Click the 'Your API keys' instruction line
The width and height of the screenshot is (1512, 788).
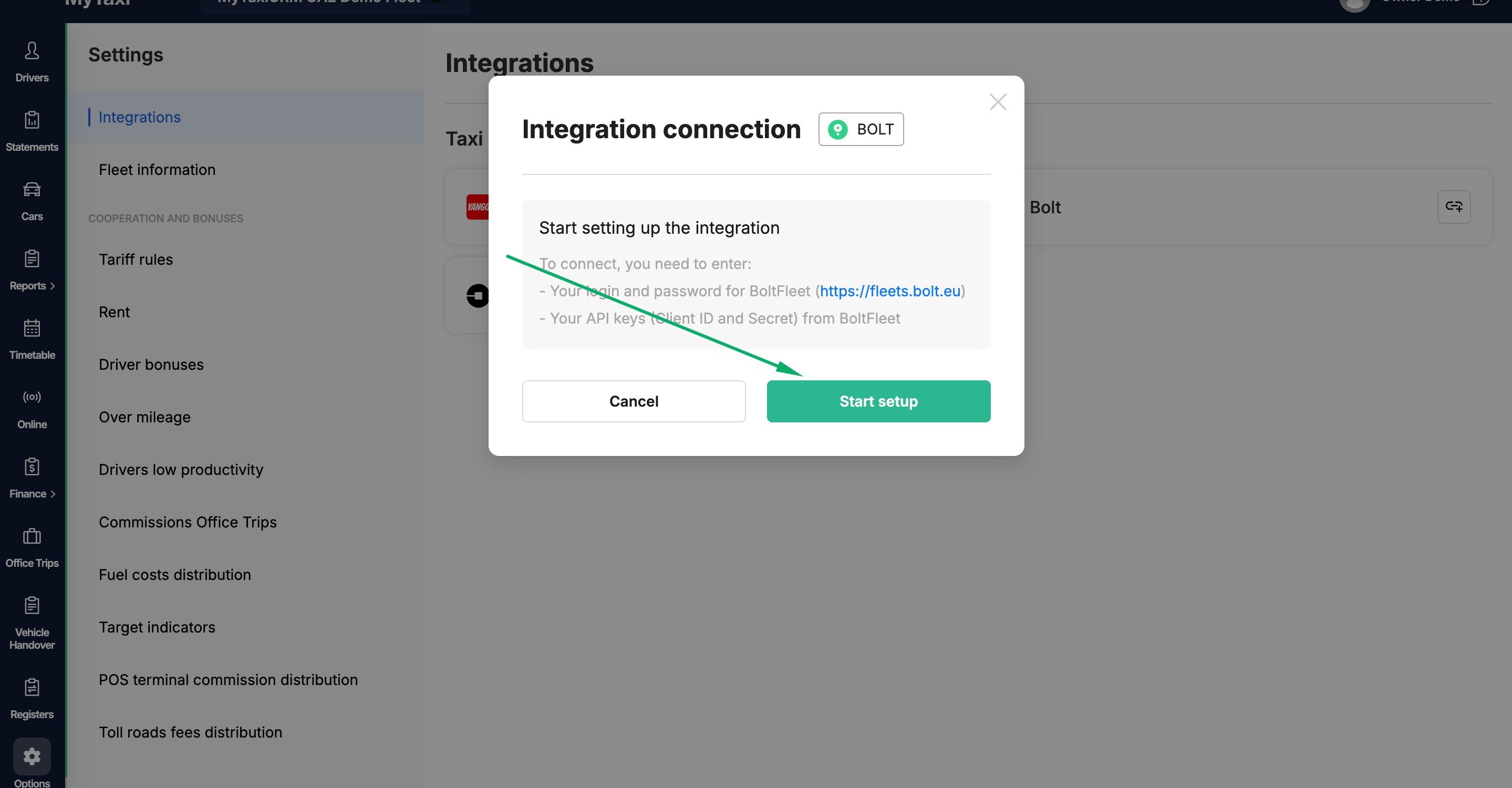tap(720, 318)
